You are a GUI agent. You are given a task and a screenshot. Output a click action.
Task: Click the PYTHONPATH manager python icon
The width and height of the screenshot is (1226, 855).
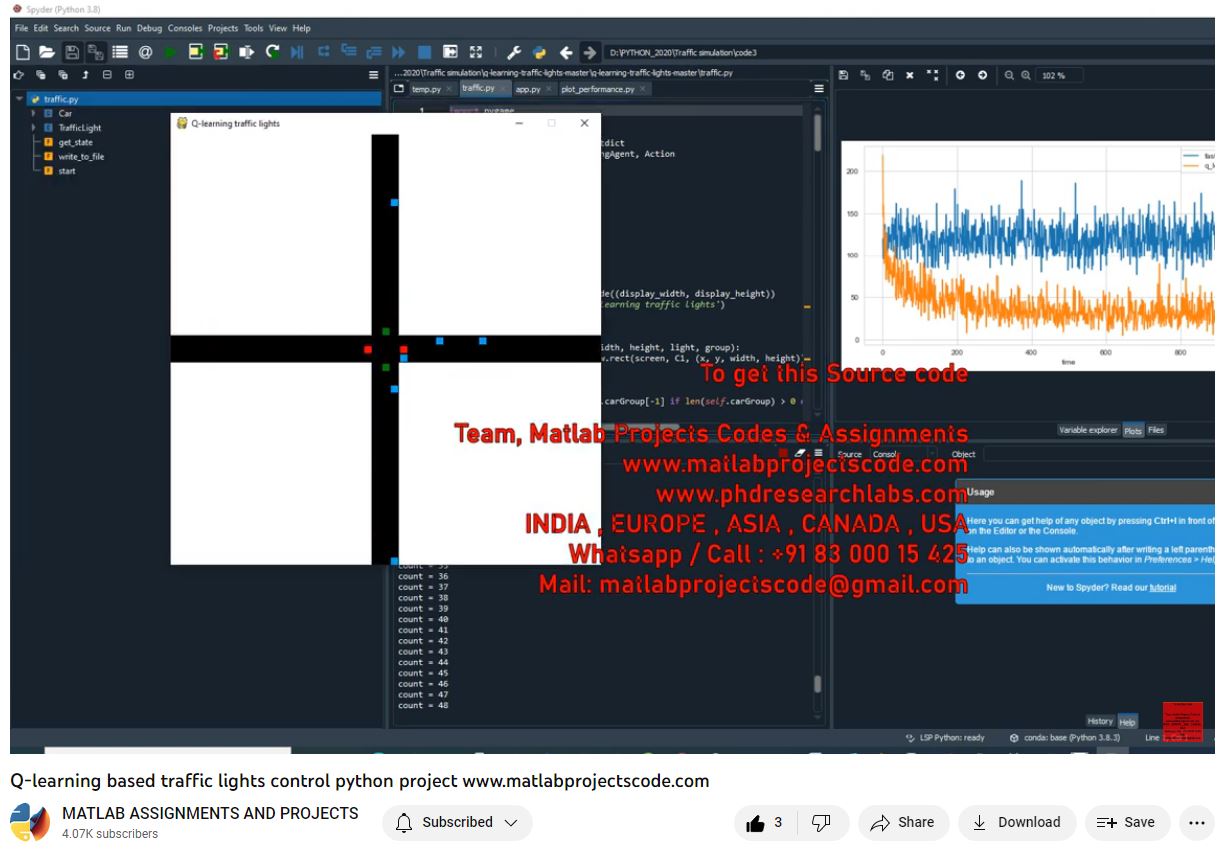pyautogui.click(x=539, y=52)
